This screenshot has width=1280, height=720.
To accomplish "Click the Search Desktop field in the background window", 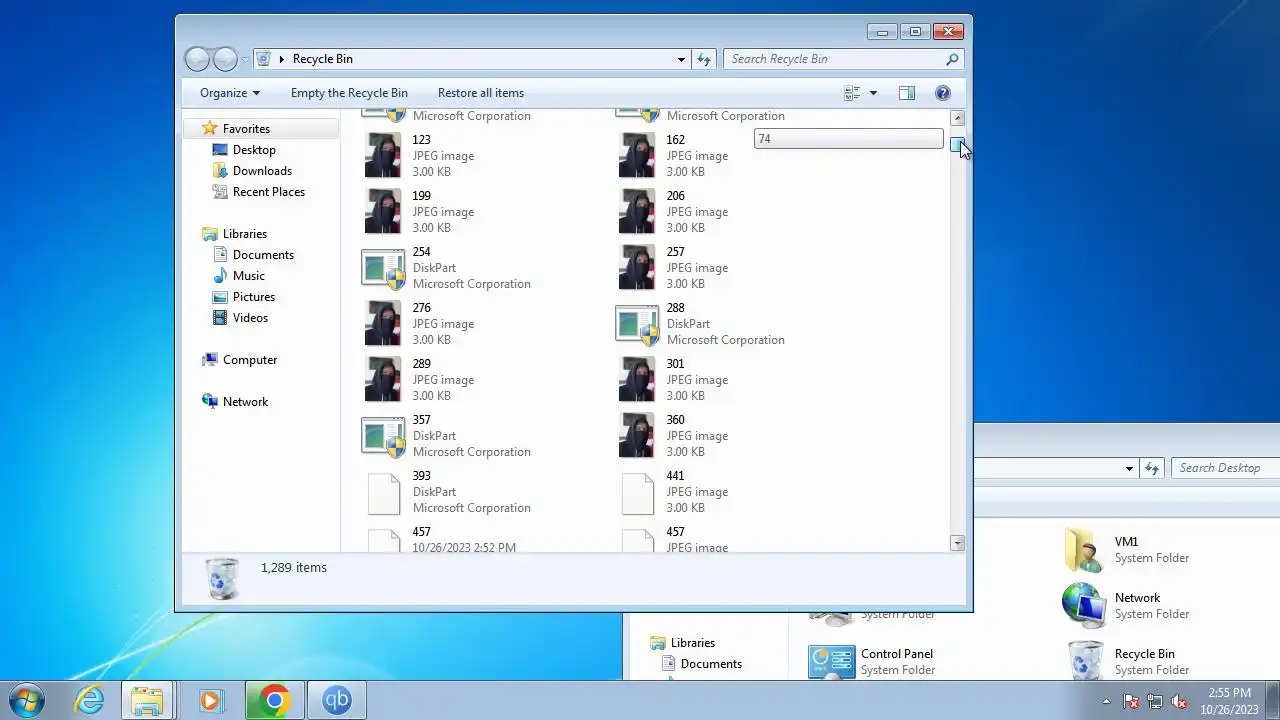I will click(x=1226, y=468).
